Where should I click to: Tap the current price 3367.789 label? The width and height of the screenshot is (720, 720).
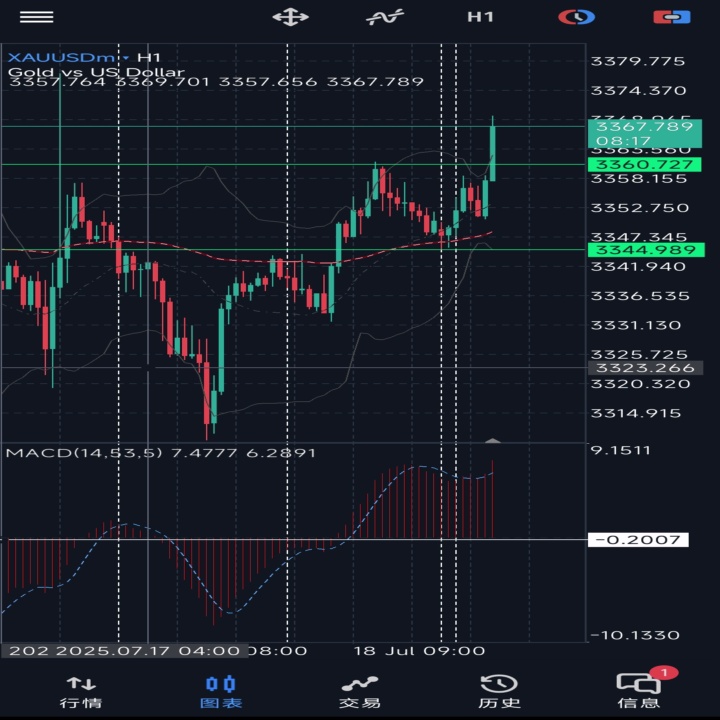coord(645,133)
